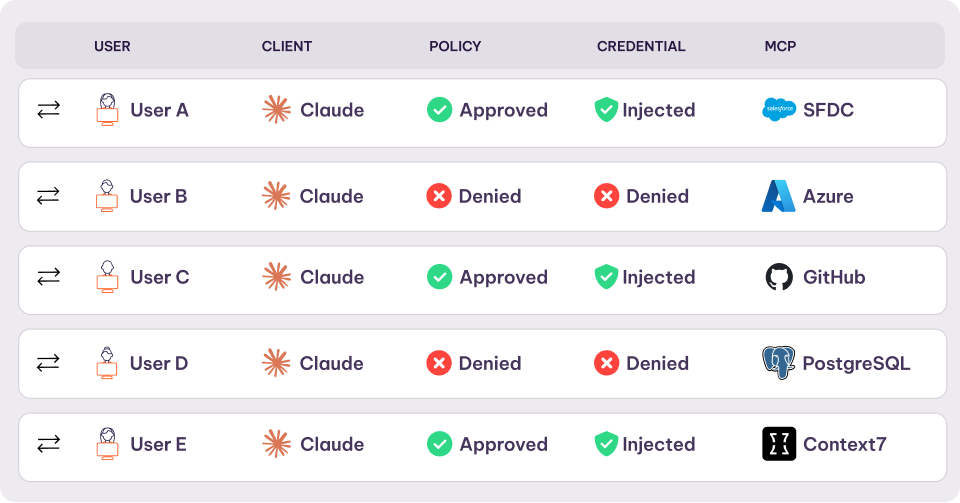The image size is (960, 503).
Task: Click the Claude client text for User E
Action: click(x=332, y=444)
